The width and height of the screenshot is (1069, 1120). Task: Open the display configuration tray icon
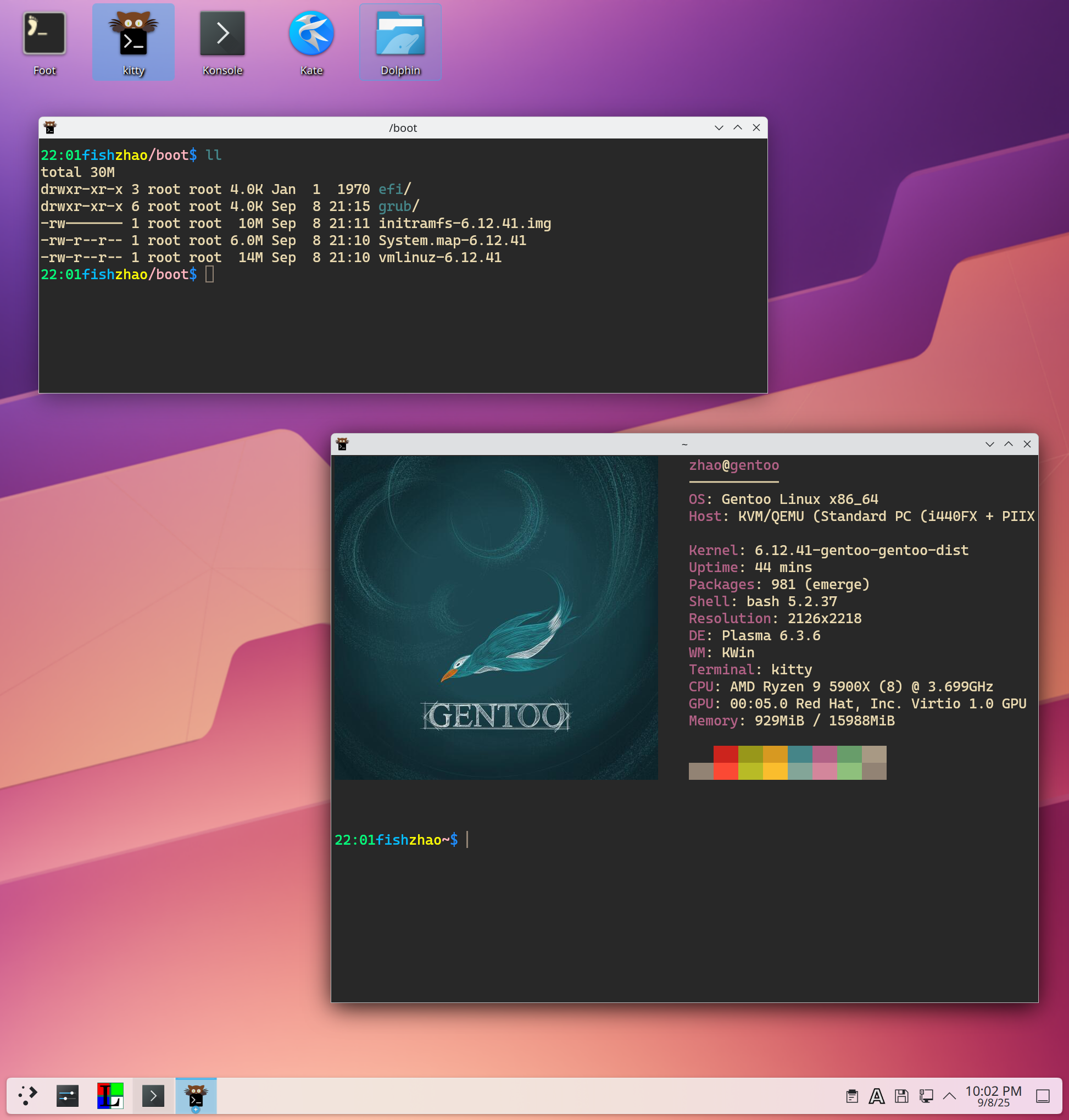tap(926, 1095)
